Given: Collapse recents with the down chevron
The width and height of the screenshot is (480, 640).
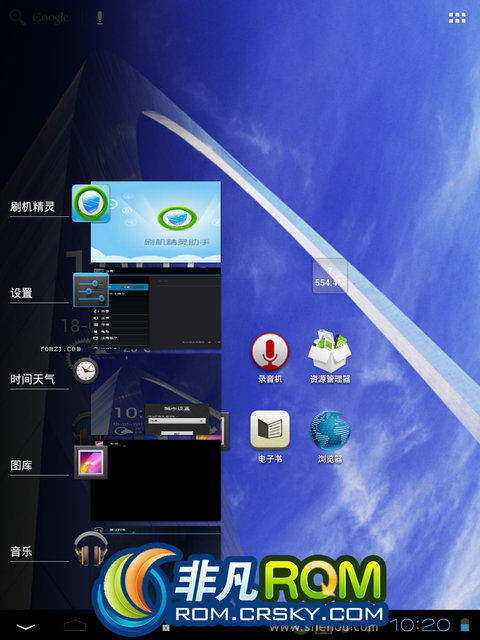Looking at the screenshot, I should (x=25, y=626).
